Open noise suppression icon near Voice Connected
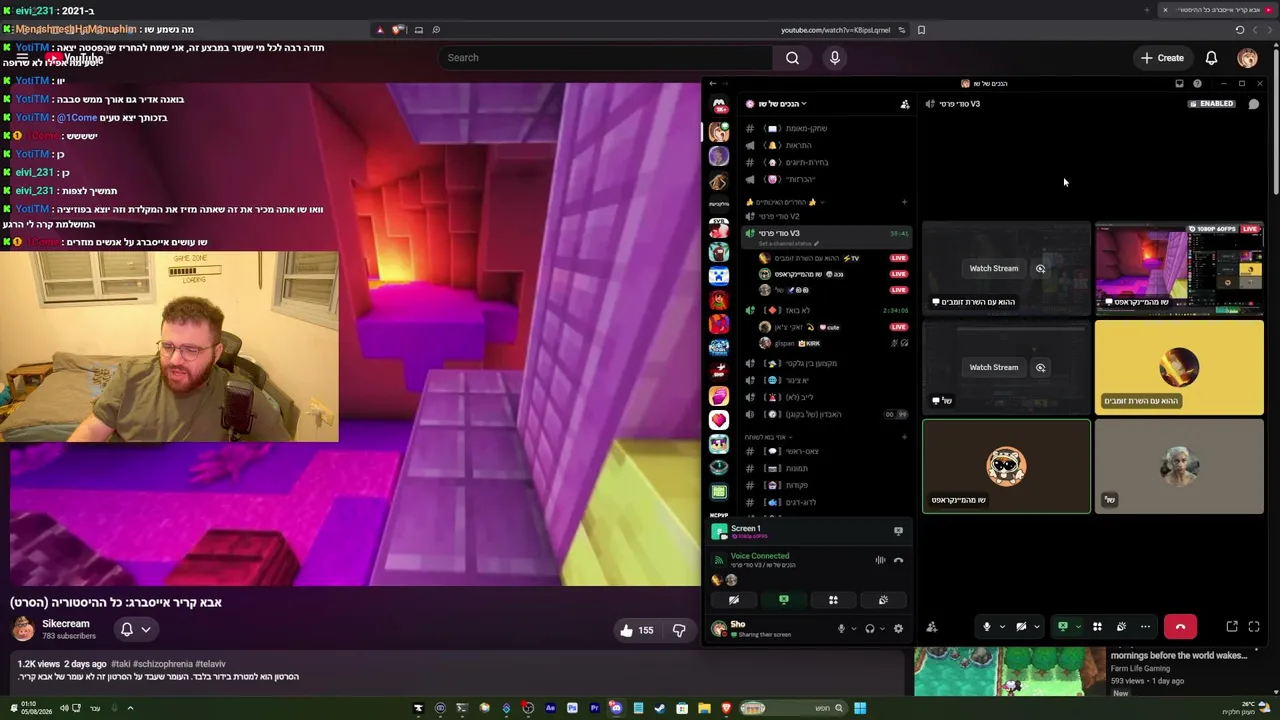The height and width of the screenshot is (720, 1280). tap(880, 560)
